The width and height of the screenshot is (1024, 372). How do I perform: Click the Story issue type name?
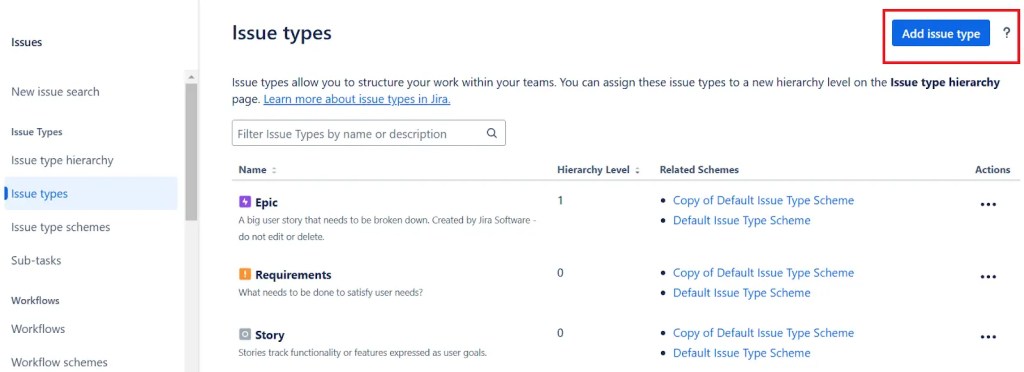pos(270,335)
